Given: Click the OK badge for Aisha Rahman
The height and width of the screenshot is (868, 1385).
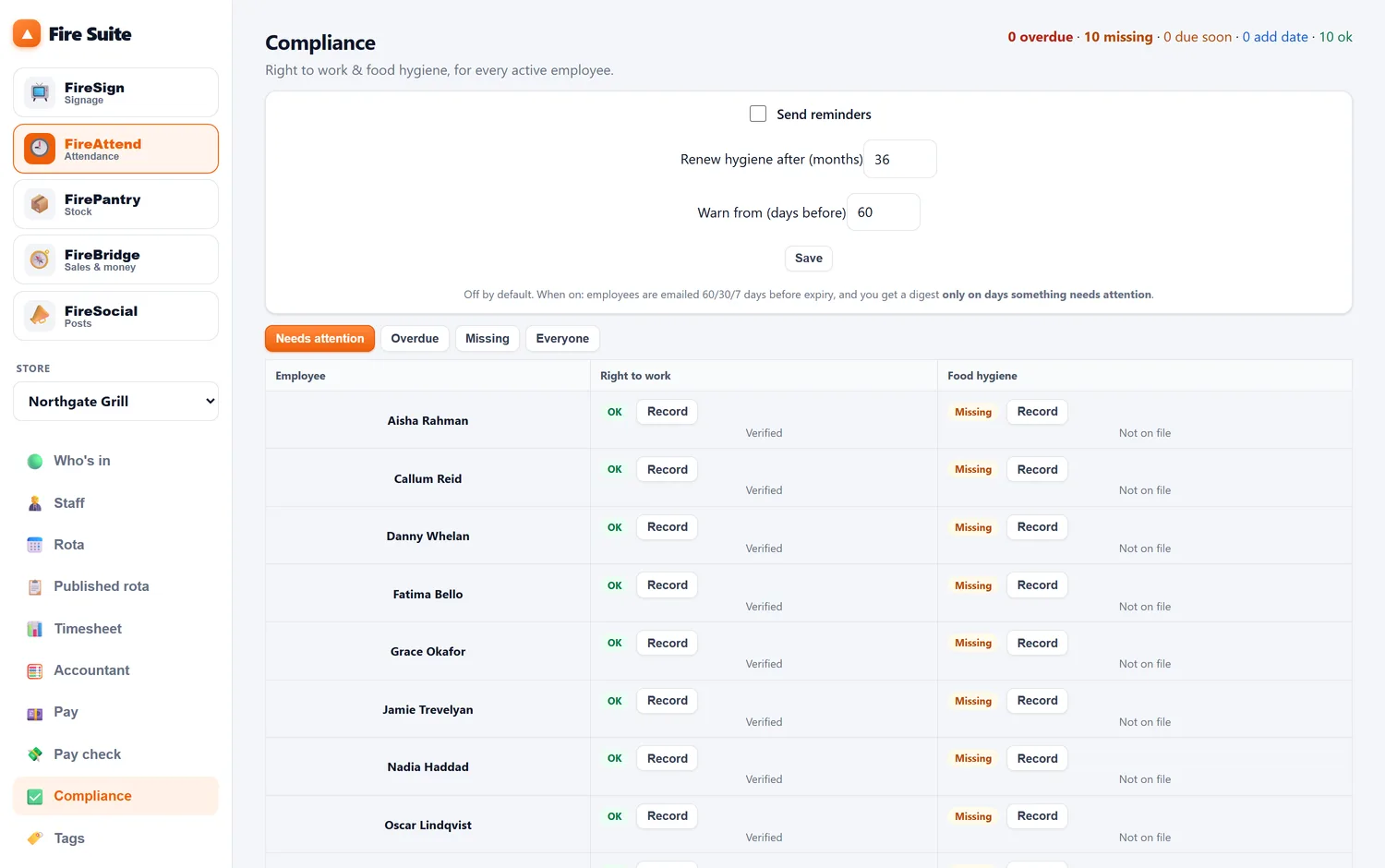Looking at the screenshot, I should (615, 412).
